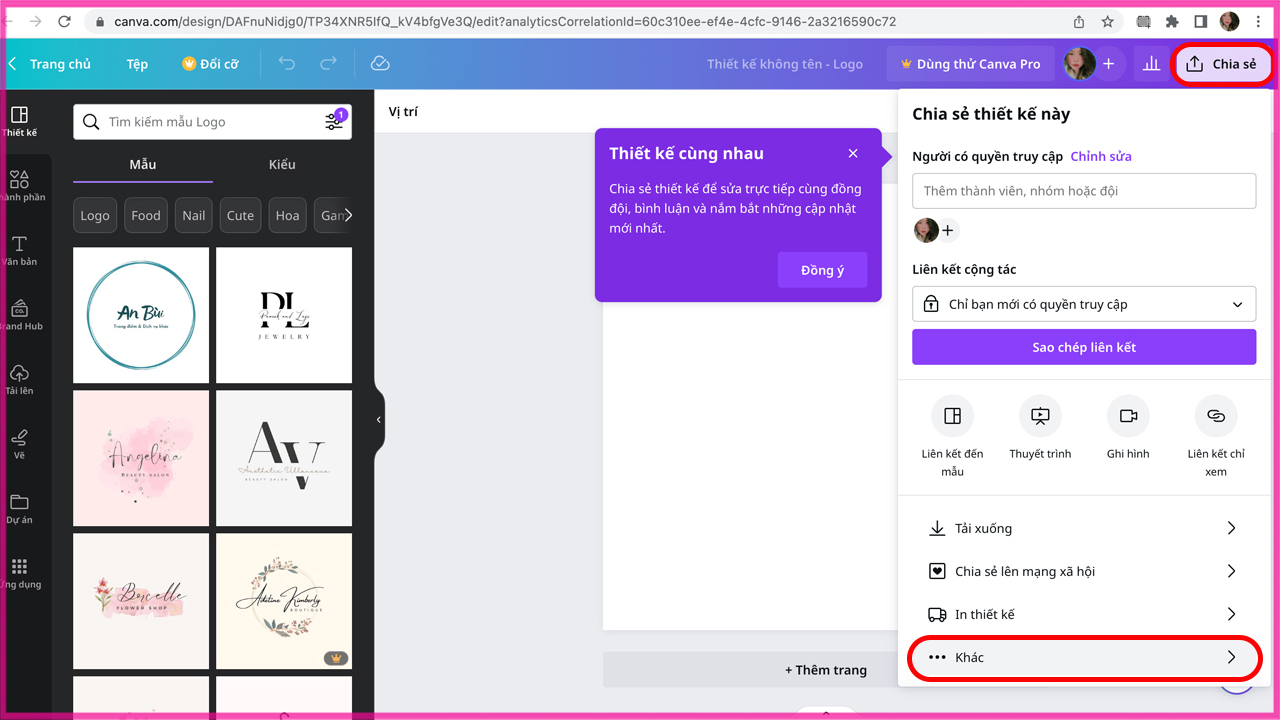
Task: Click the browser address bar URL
Action: coord(505,21)
